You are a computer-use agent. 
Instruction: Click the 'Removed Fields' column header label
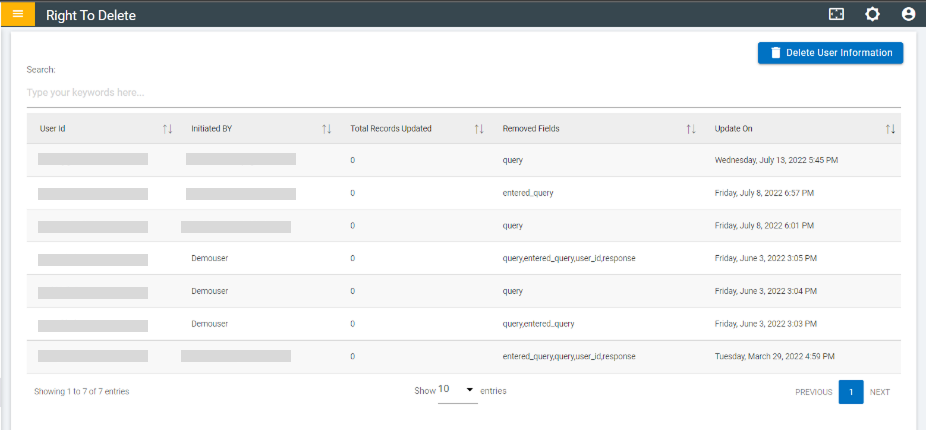coord(531,129)
